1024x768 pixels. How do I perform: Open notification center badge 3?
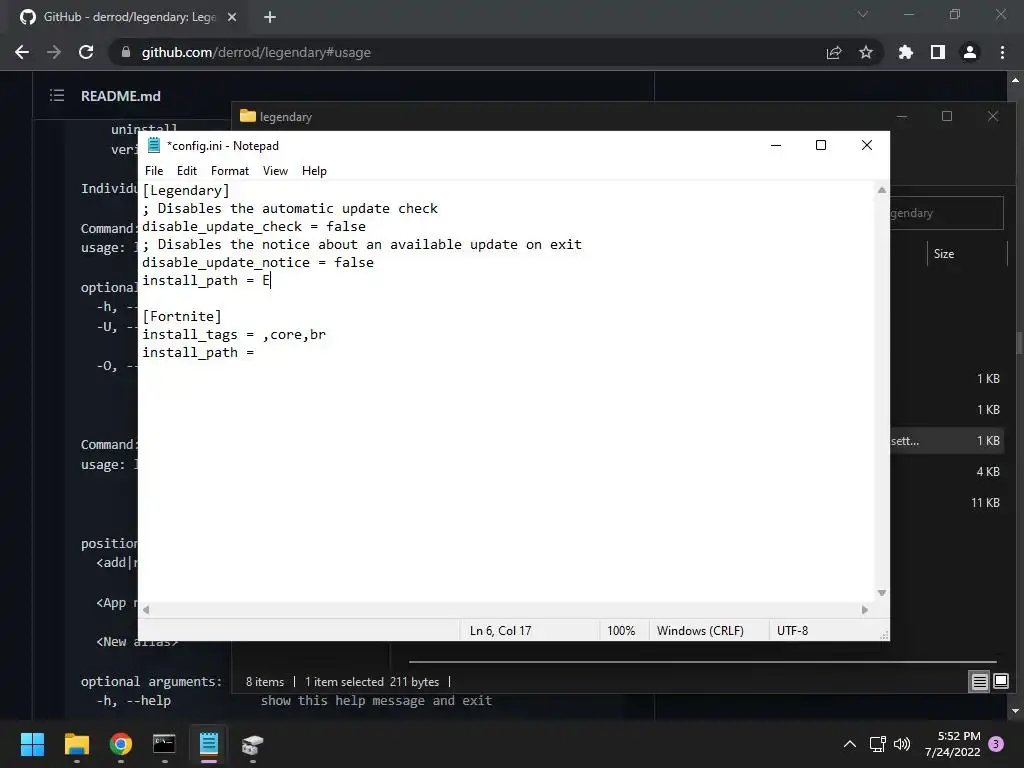[997, 744]
